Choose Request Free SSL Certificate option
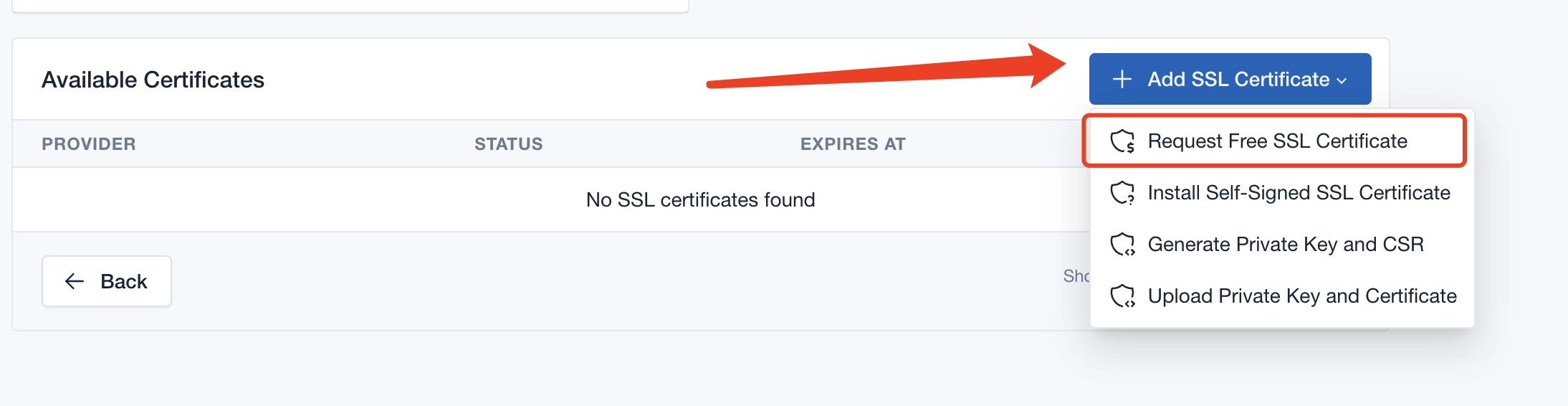This screenshot has width=1568, height=406. [x=1277, y=141]
